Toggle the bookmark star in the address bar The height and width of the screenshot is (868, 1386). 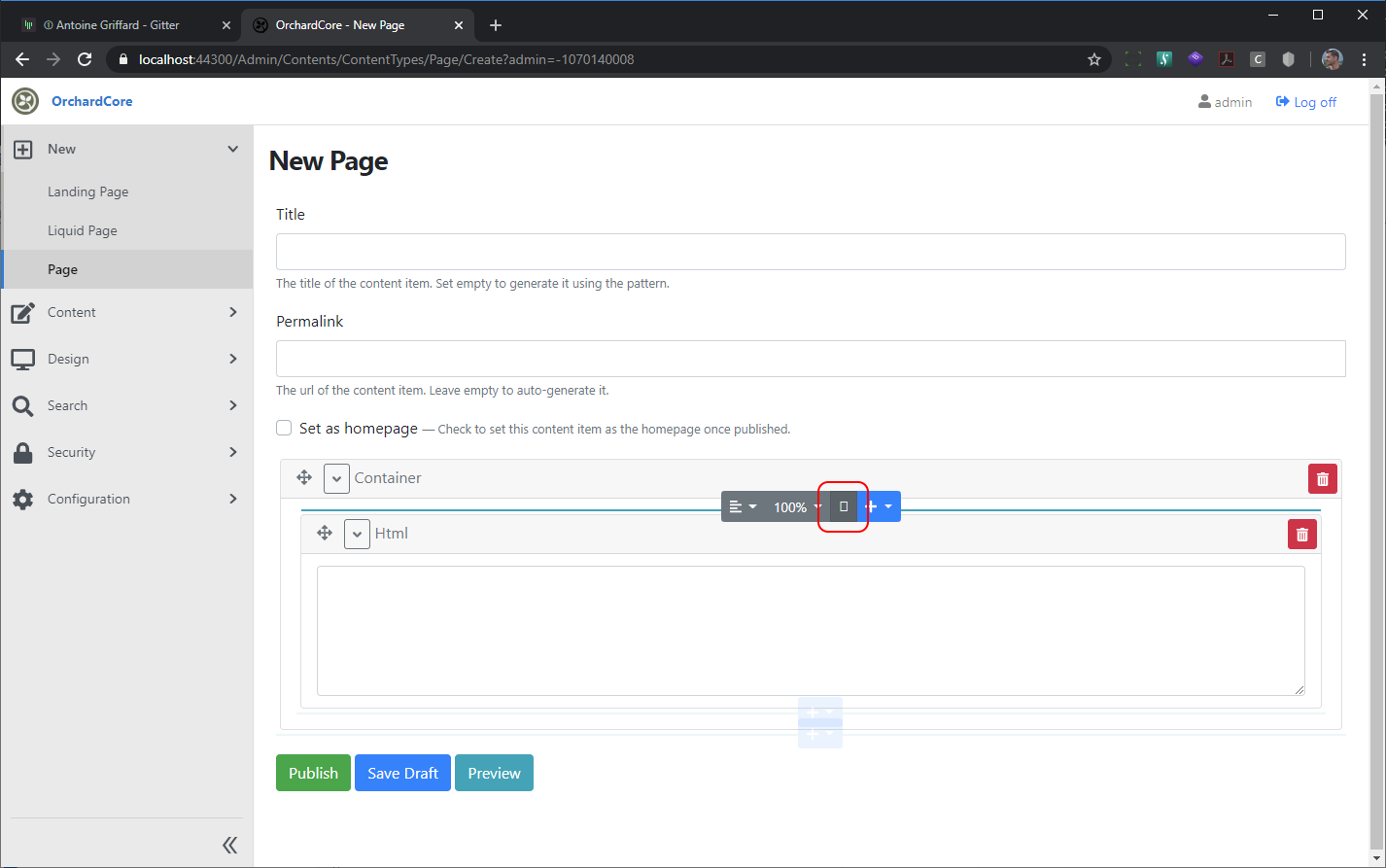[1094, 58]
